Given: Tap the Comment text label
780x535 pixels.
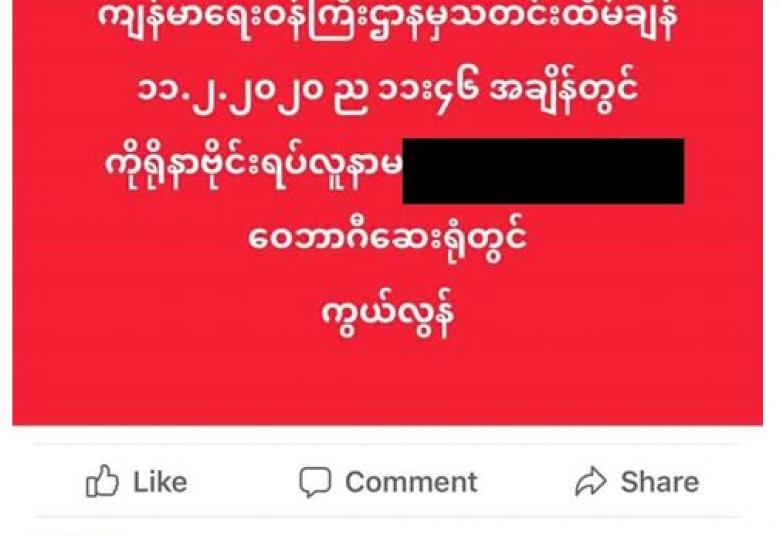Looking at the screenshot, I should [411, 482].
